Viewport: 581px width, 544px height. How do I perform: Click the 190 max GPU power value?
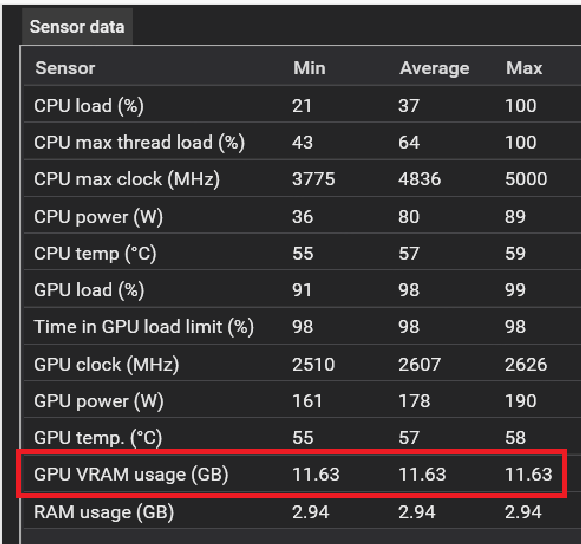click(x=521, y=401)
